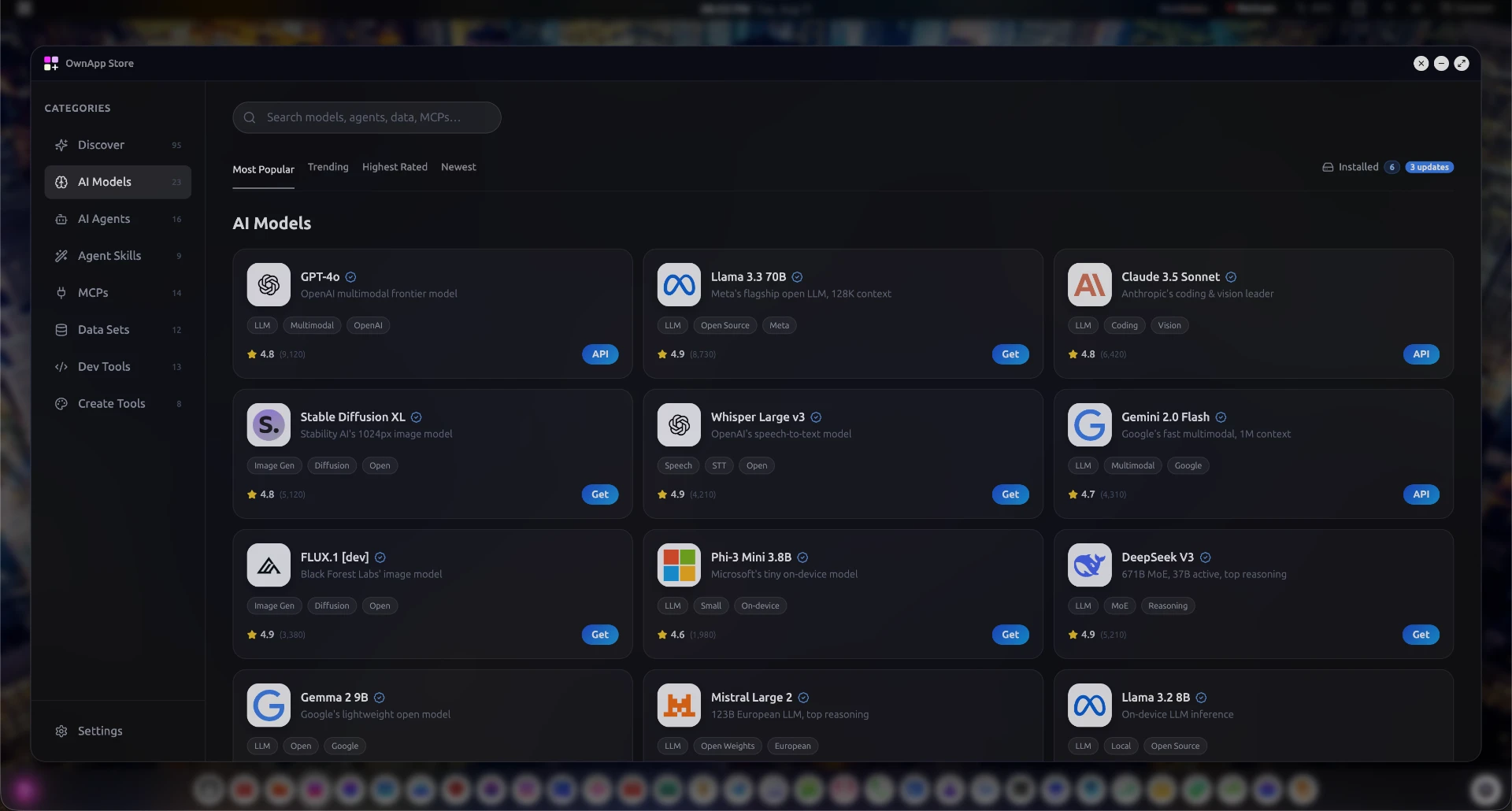Screen dimensions: 1512x811
Task: Select the AI Models category
Action: coord(117,182)
